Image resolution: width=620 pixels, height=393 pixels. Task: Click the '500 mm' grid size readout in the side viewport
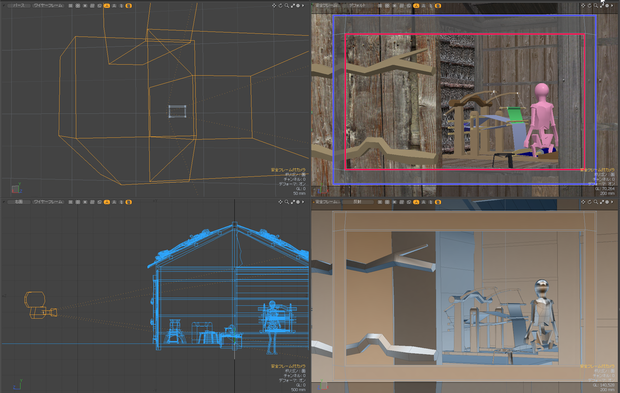pos(298,389)
